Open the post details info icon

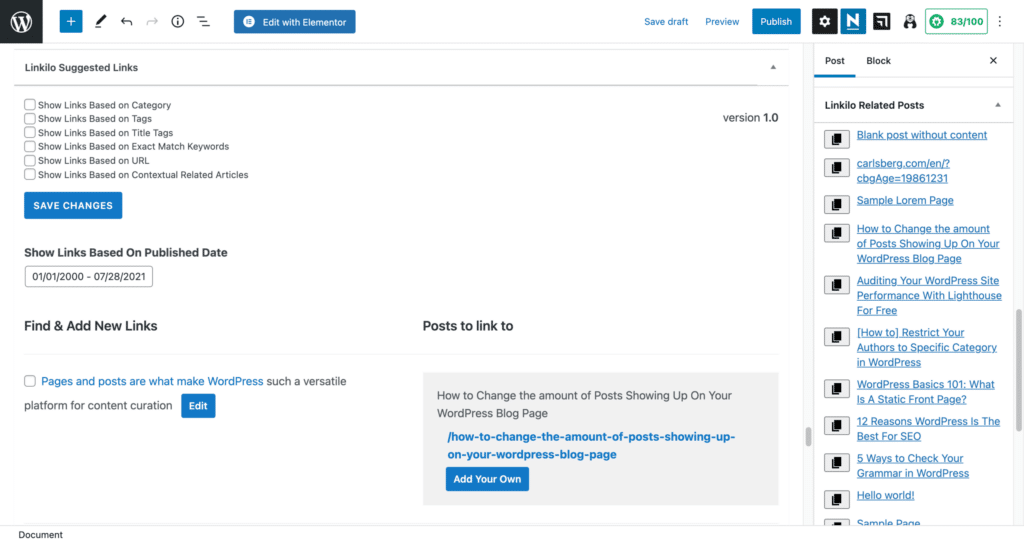point(178,22)
